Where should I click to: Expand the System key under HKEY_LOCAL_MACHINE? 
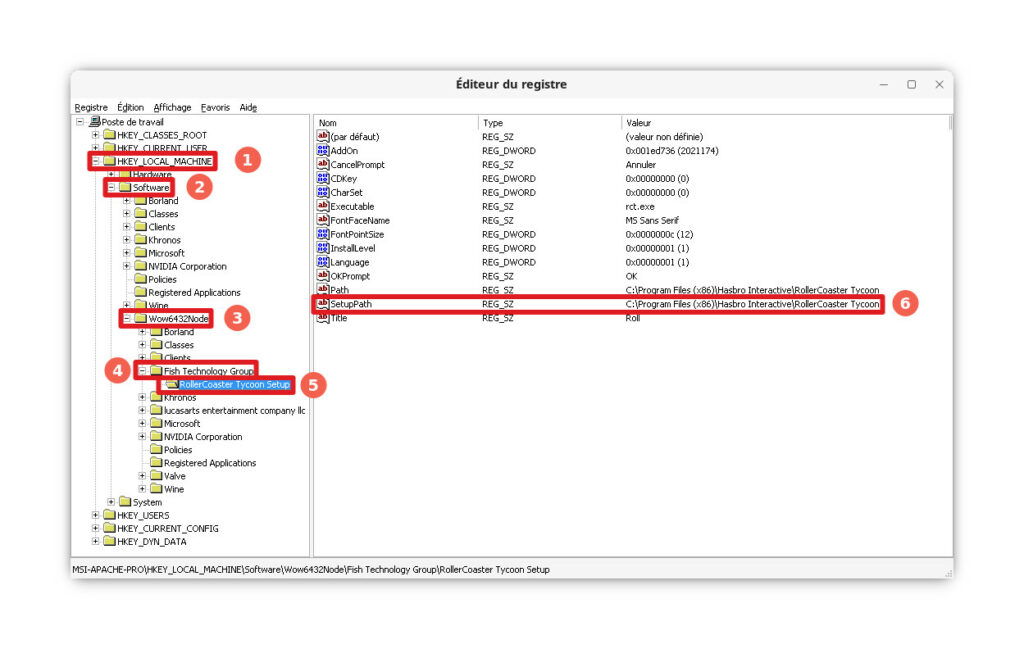[x=111, y=502]
